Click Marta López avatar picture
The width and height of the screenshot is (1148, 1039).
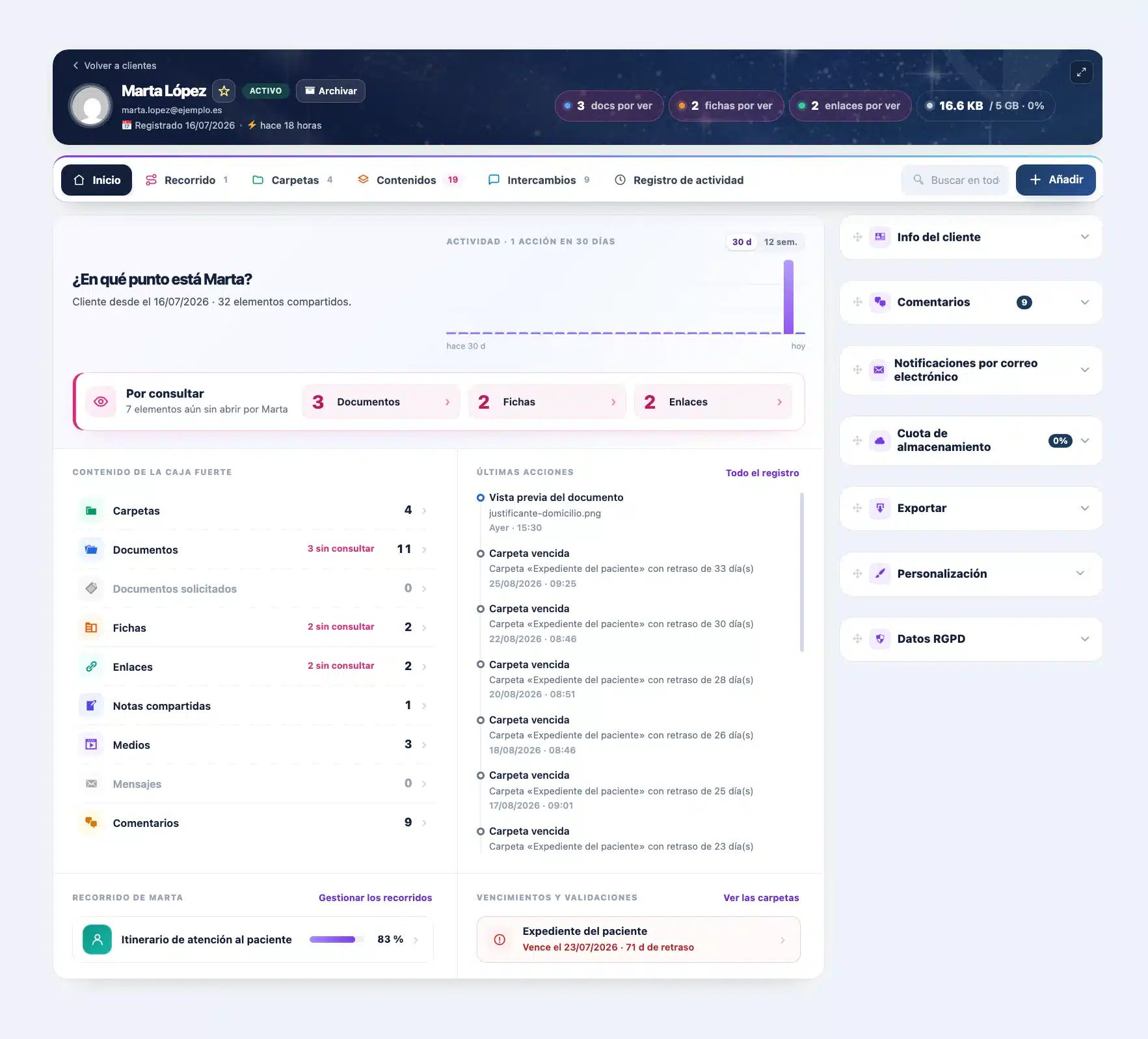90,105
